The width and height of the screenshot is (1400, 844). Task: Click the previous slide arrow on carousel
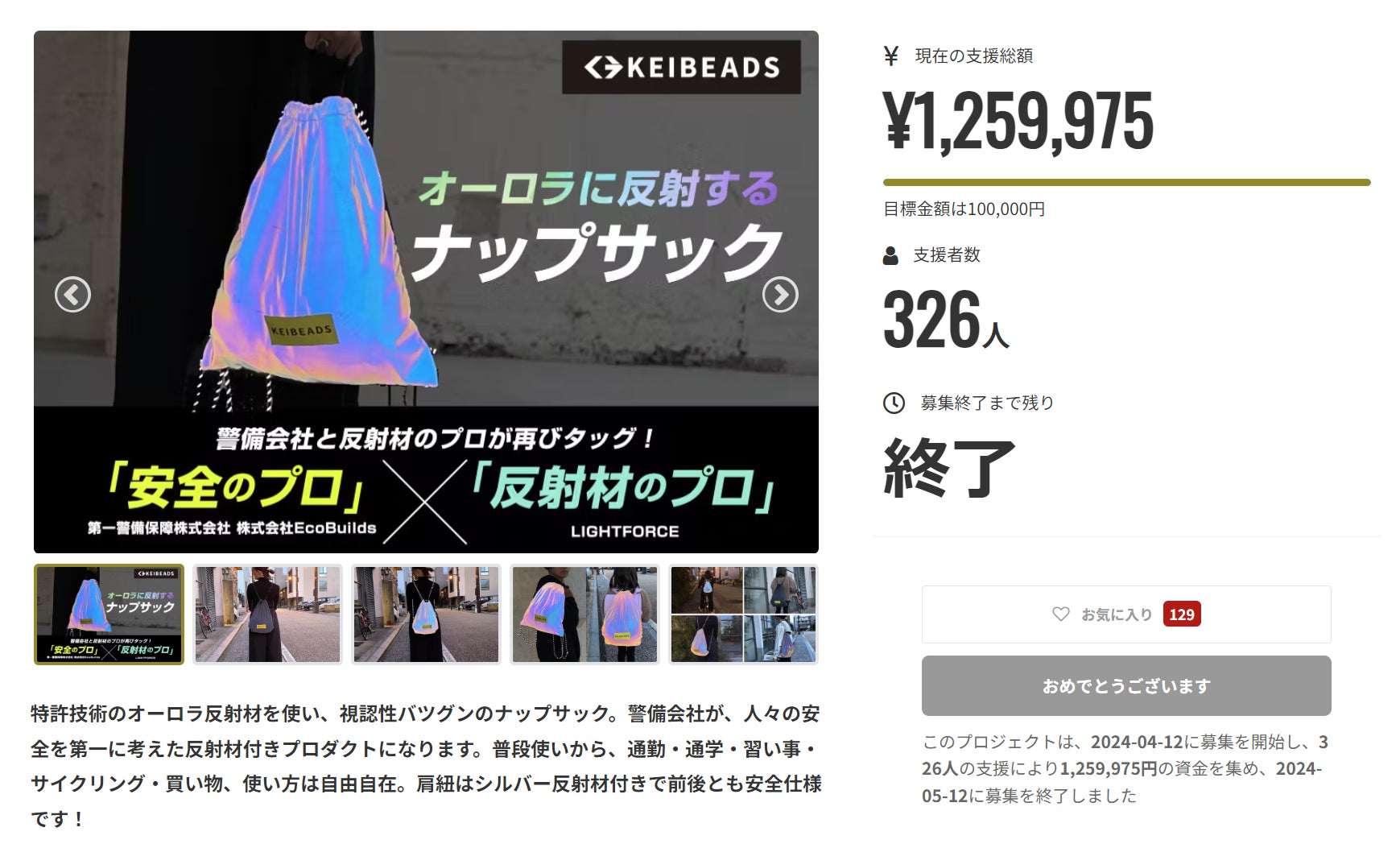point(72,295)
